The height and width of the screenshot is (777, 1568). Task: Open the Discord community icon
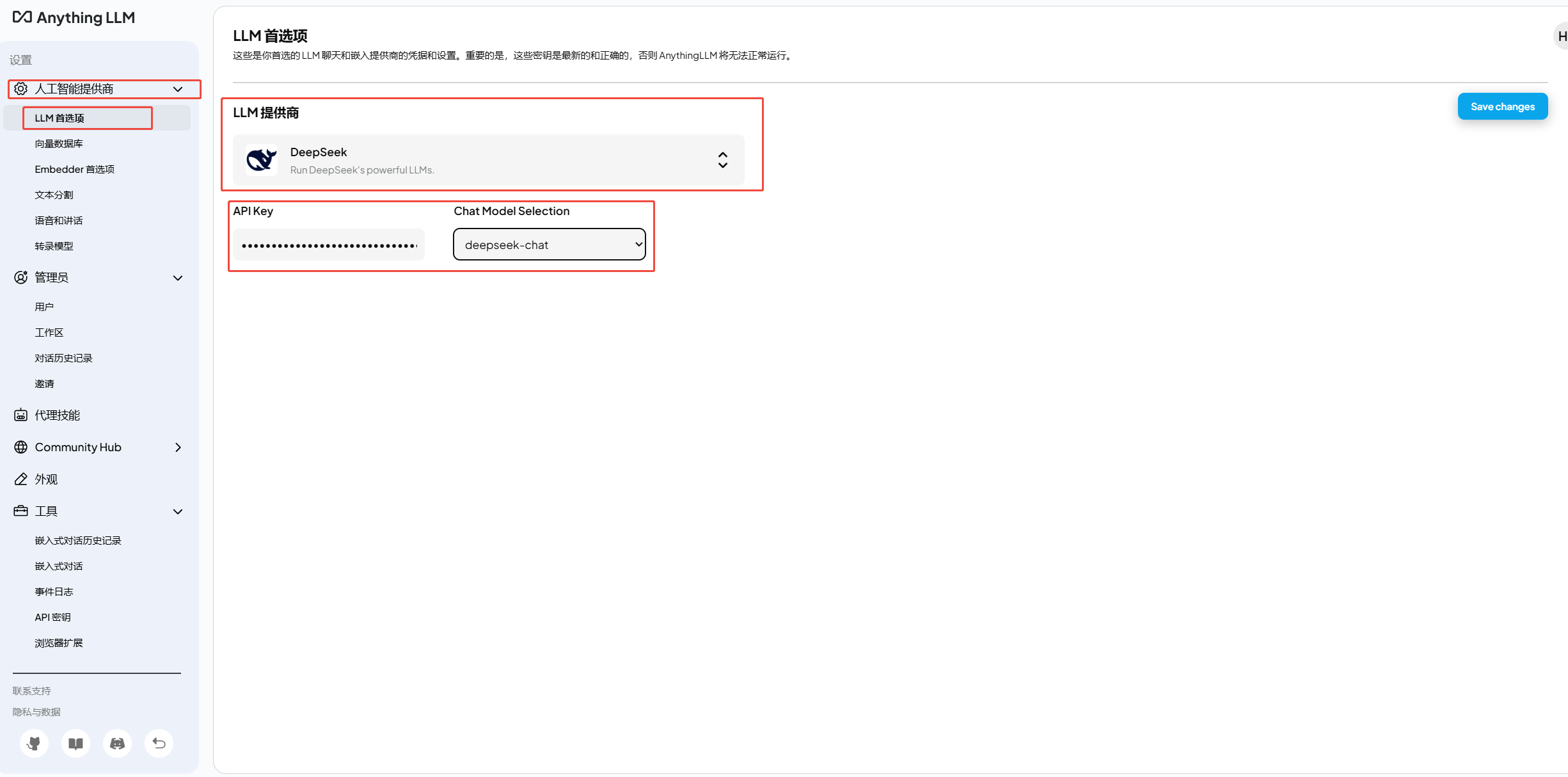(118, 743)
